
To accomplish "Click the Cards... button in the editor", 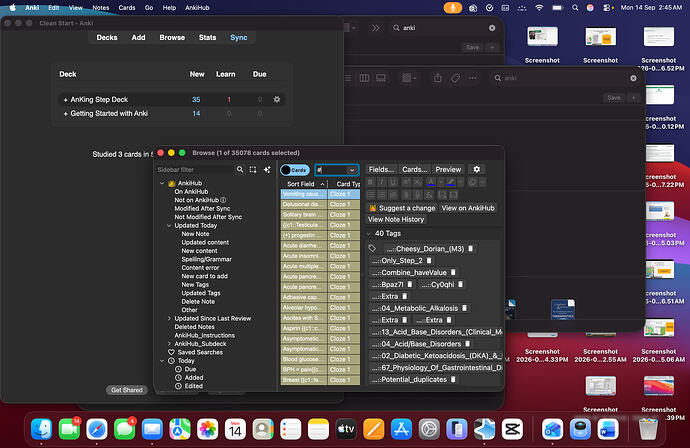I will tap(415, 169).
